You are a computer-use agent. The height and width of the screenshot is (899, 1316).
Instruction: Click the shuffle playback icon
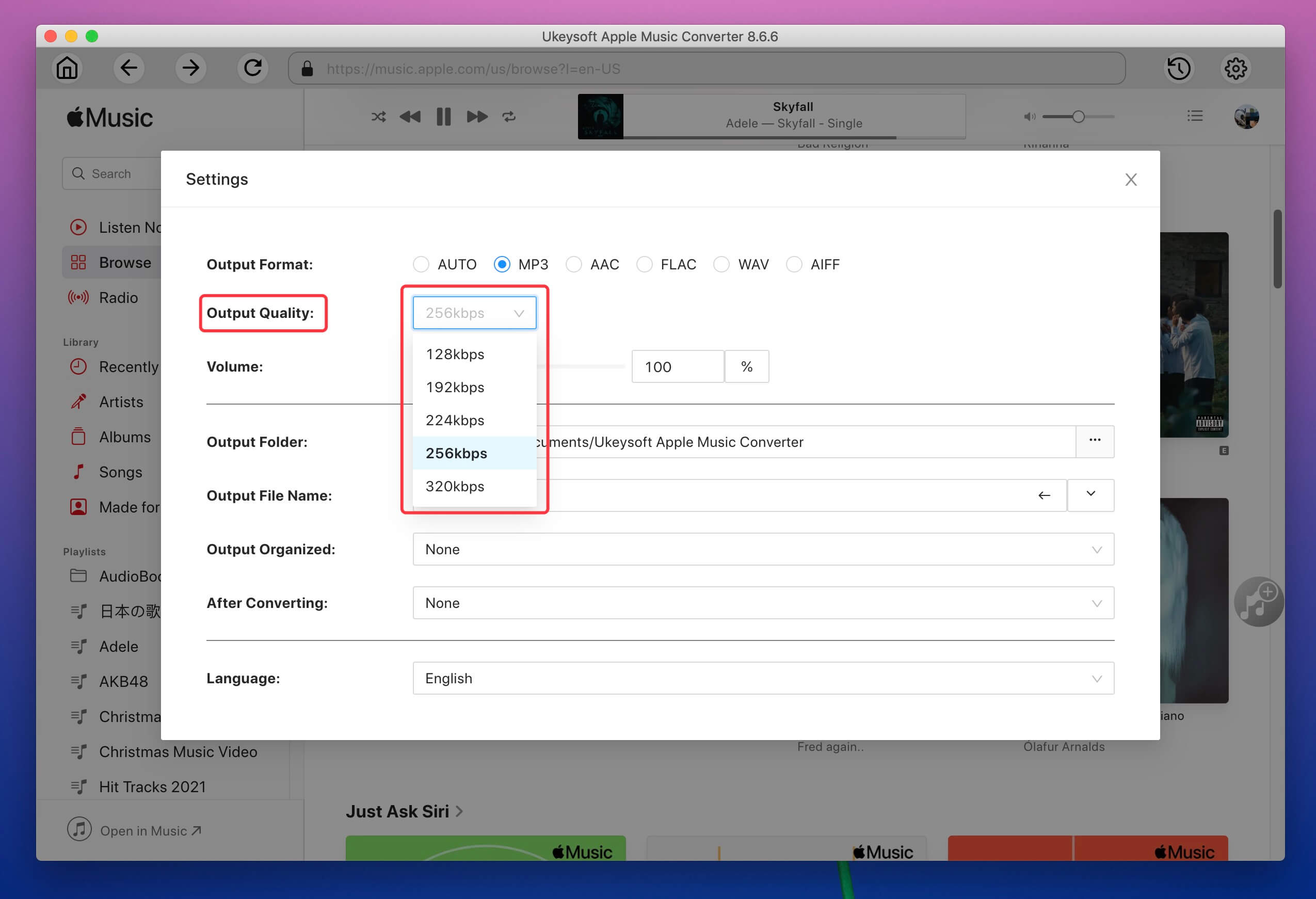377,117
